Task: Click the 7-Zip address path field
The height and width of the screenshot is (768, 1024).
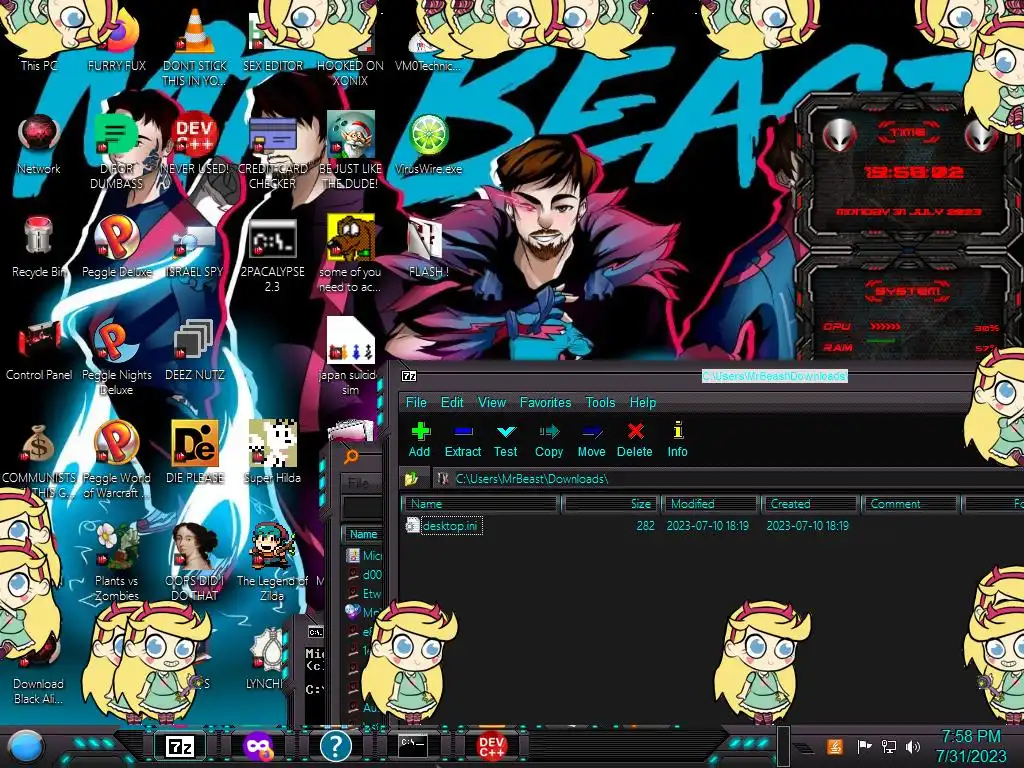Action: 728,479
